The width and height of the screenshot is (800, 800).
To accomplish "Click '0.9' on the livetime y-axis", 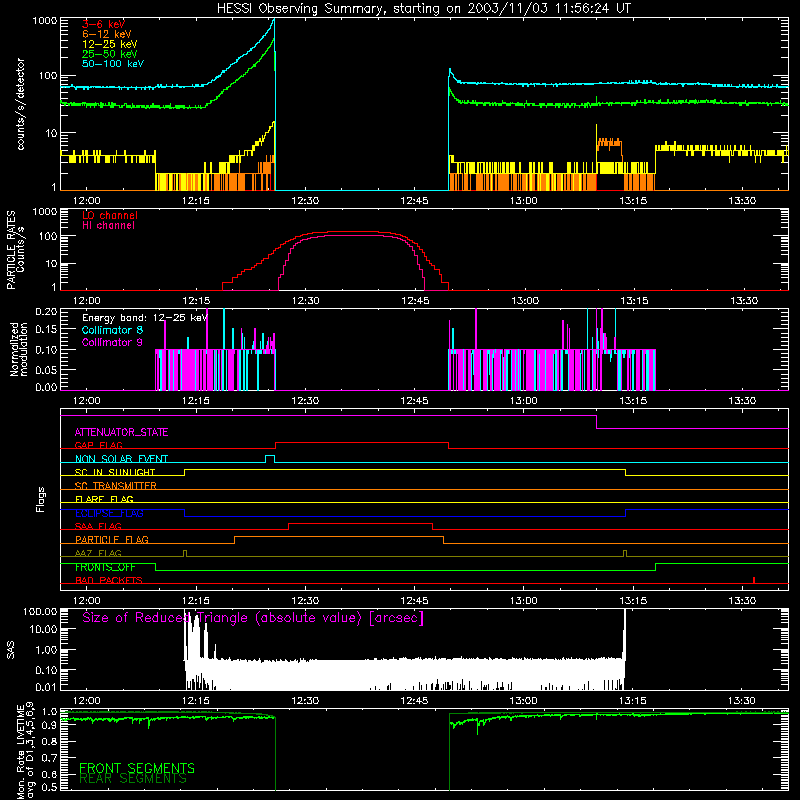I will [x=49, y=725].
